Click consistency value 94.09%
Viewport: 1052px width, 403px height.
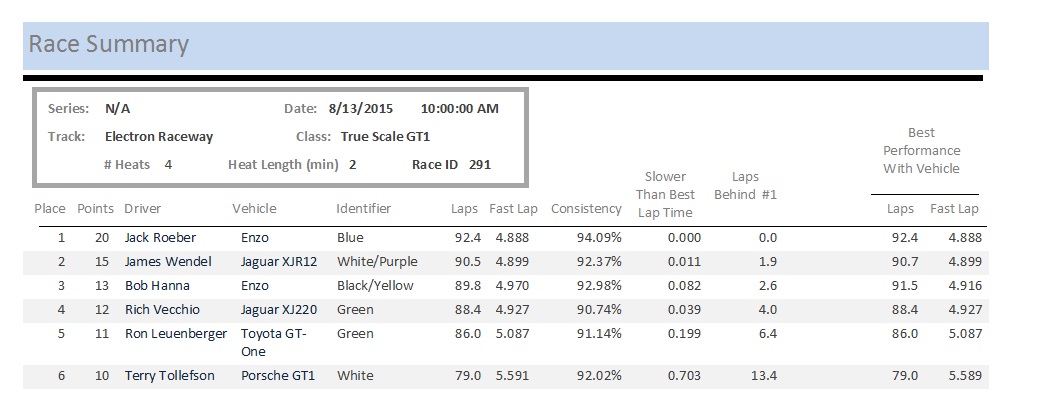tap(599, 237)
